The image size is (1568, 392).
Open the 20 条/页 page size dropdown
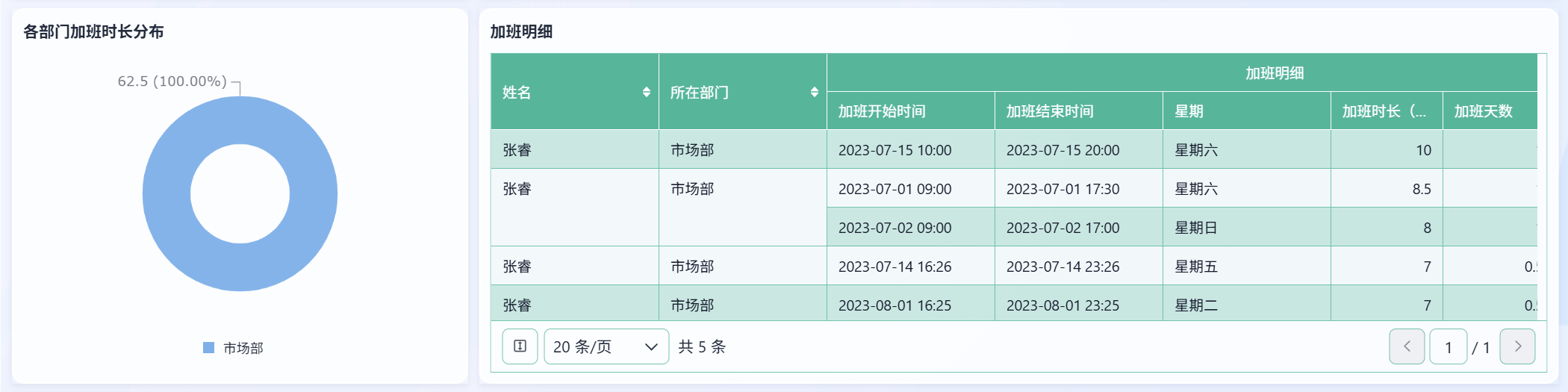click(x=606, y=346)
